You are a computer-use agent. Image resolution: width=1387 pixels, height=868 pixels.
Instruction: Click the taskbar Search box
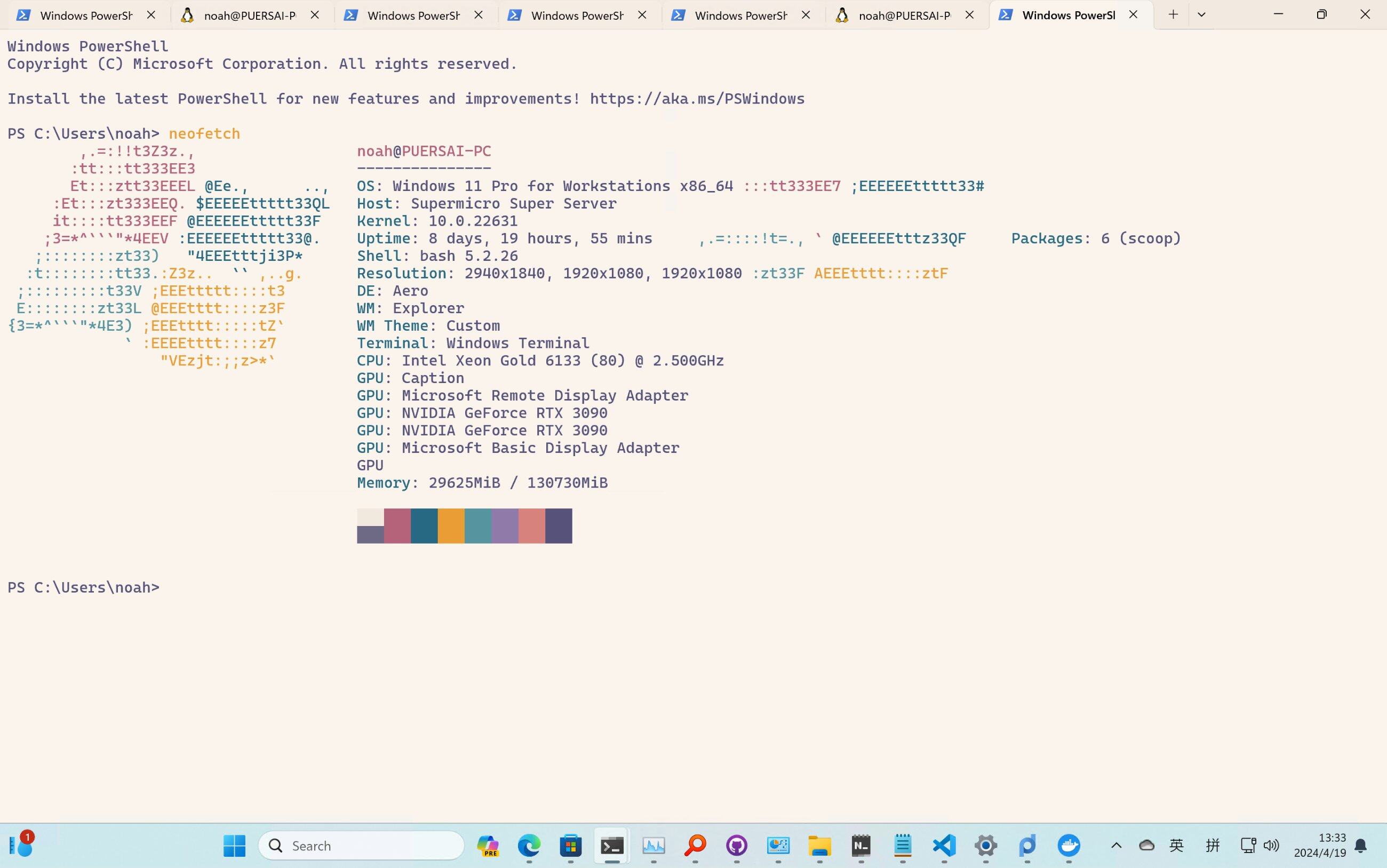pyautogui.click(x=361, y=846)
